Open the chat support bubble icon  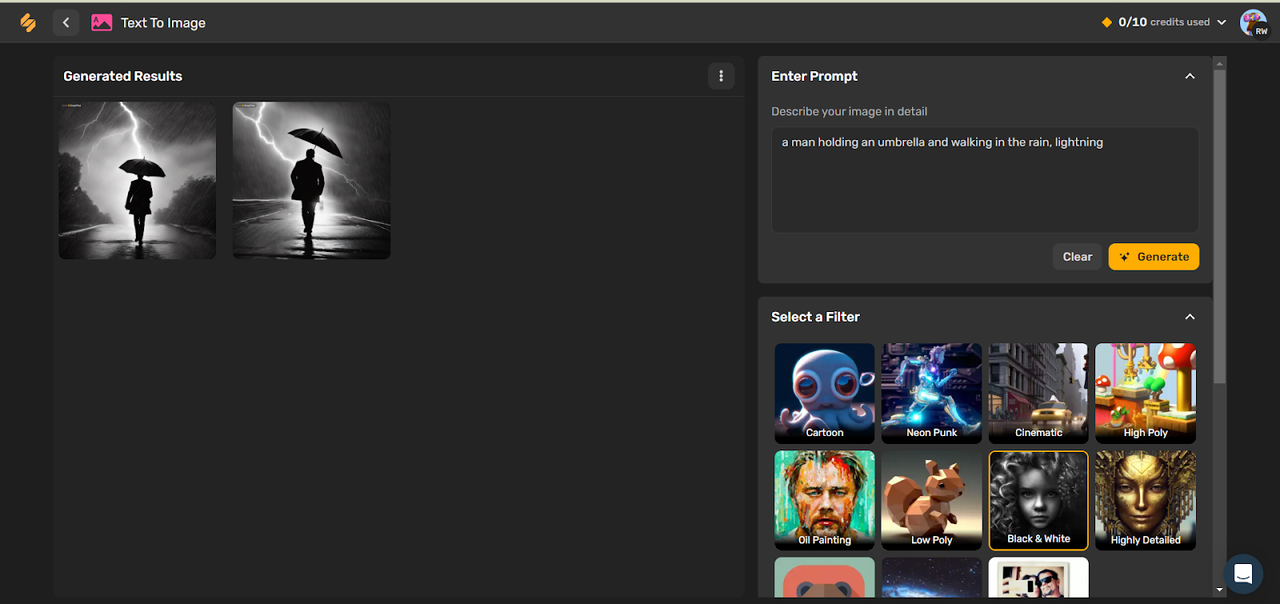(1243, 574)
